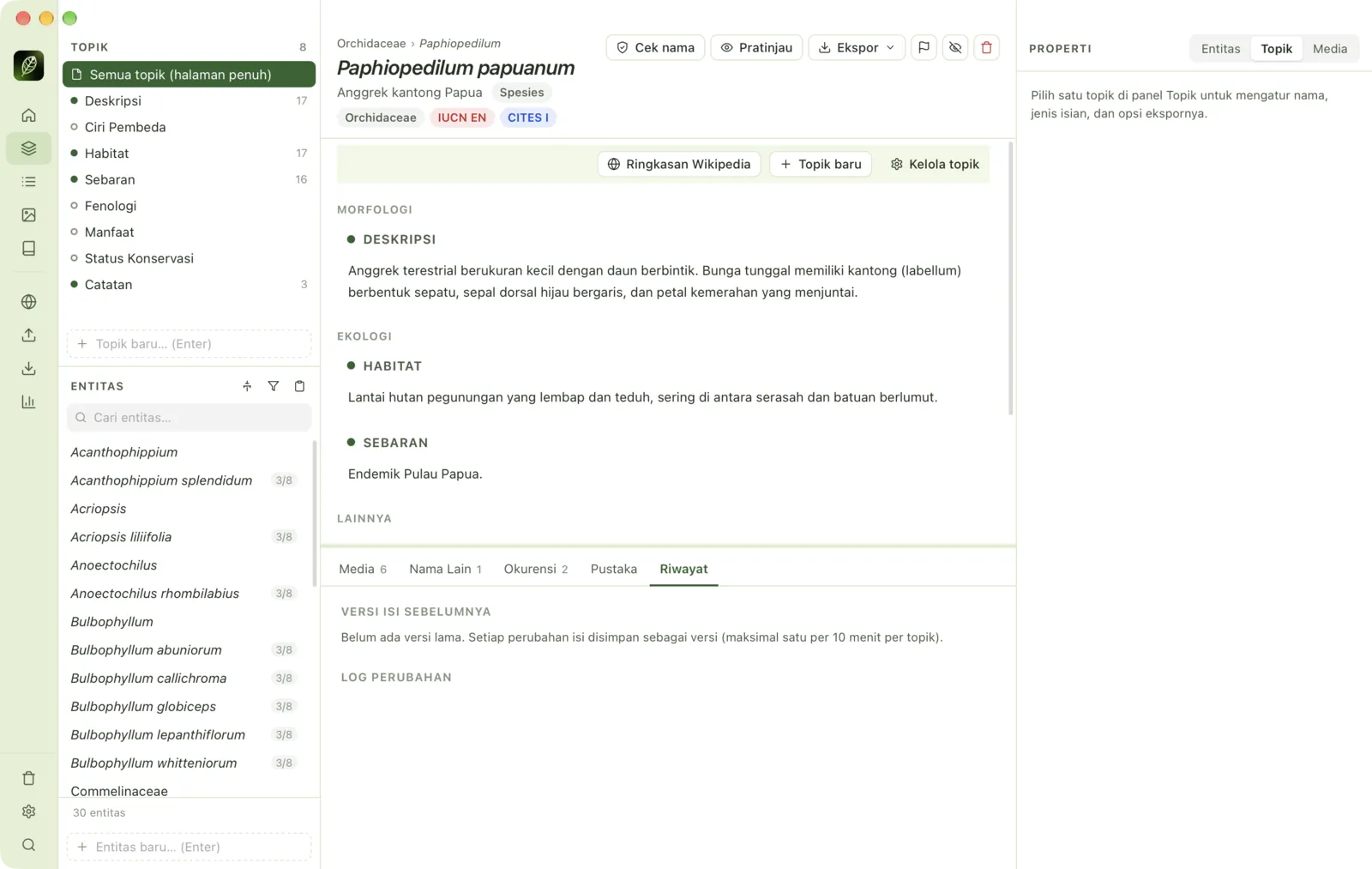Click the flag icon in entity toolbar

924,47
